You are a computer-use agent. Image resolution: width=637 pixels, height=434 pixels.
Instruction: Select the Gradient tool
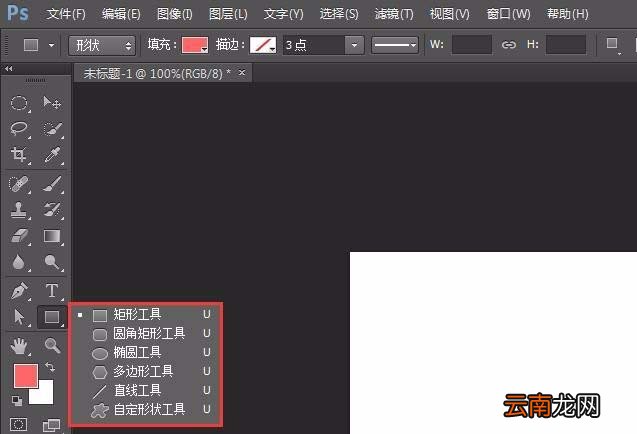[x=52, y=236]
